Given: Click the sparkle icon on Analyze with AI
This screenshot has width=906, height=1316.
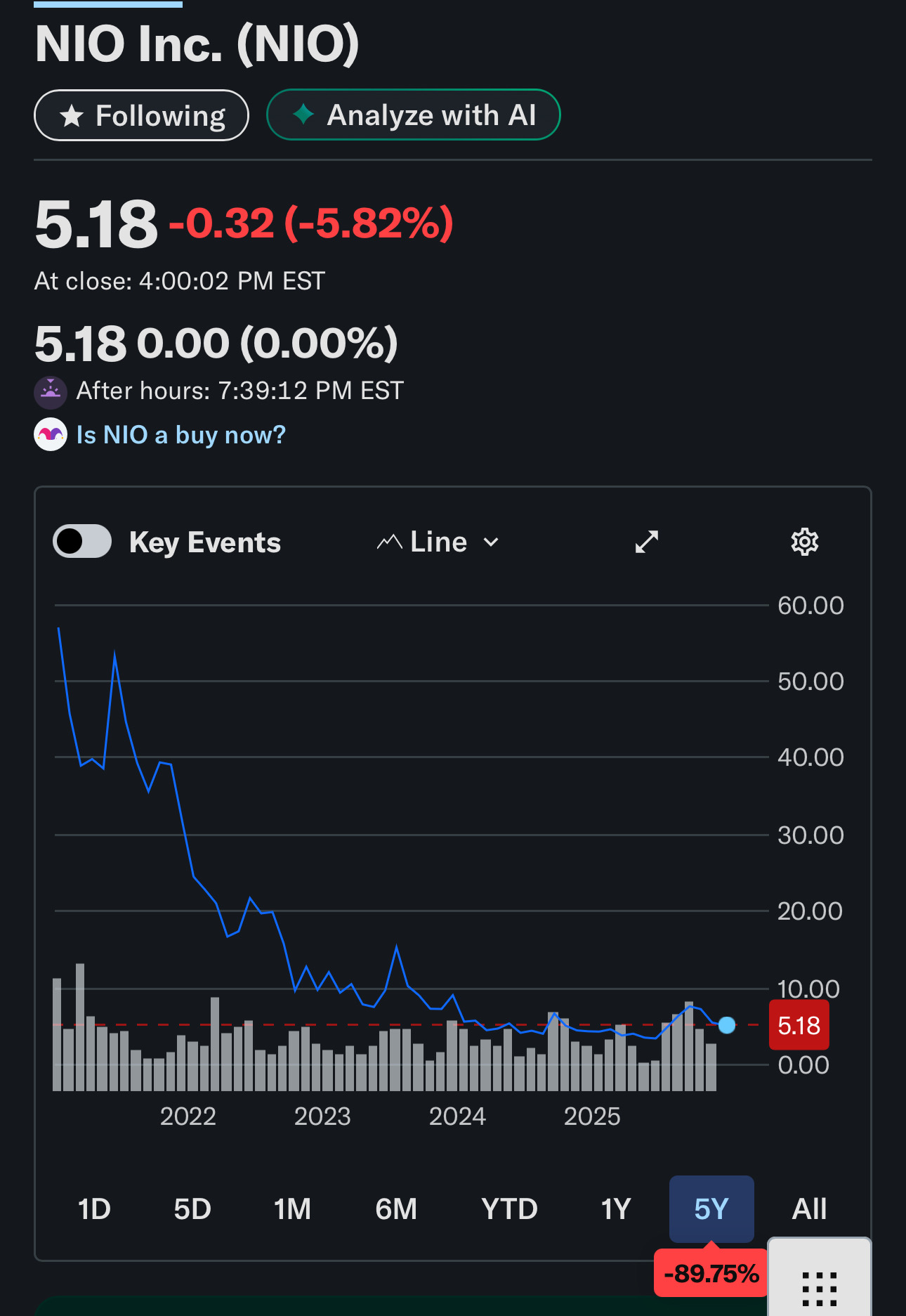Looking at the screenshot, I should (303, 114).
